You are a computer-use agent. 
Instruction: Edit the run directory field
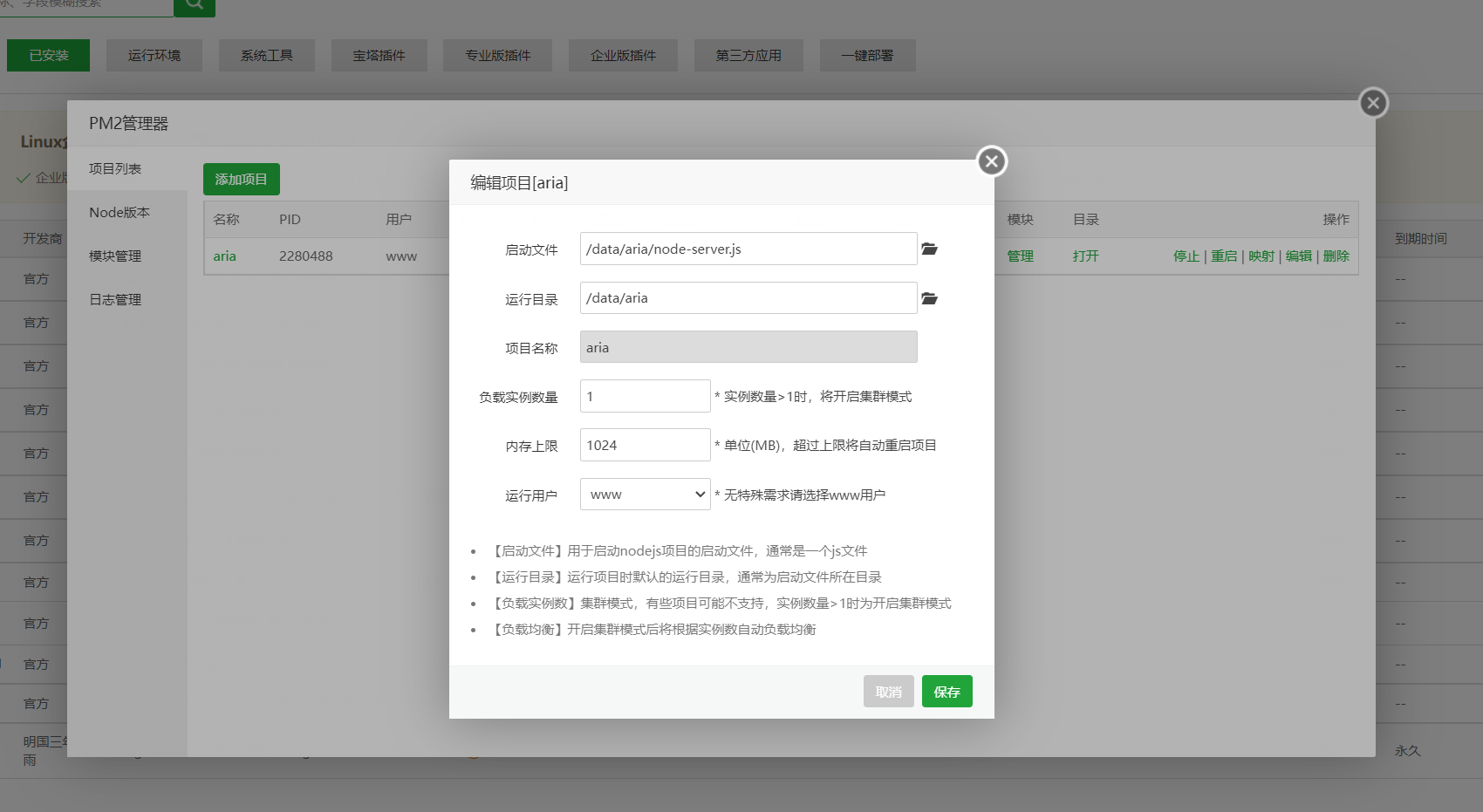pos(748,298)
